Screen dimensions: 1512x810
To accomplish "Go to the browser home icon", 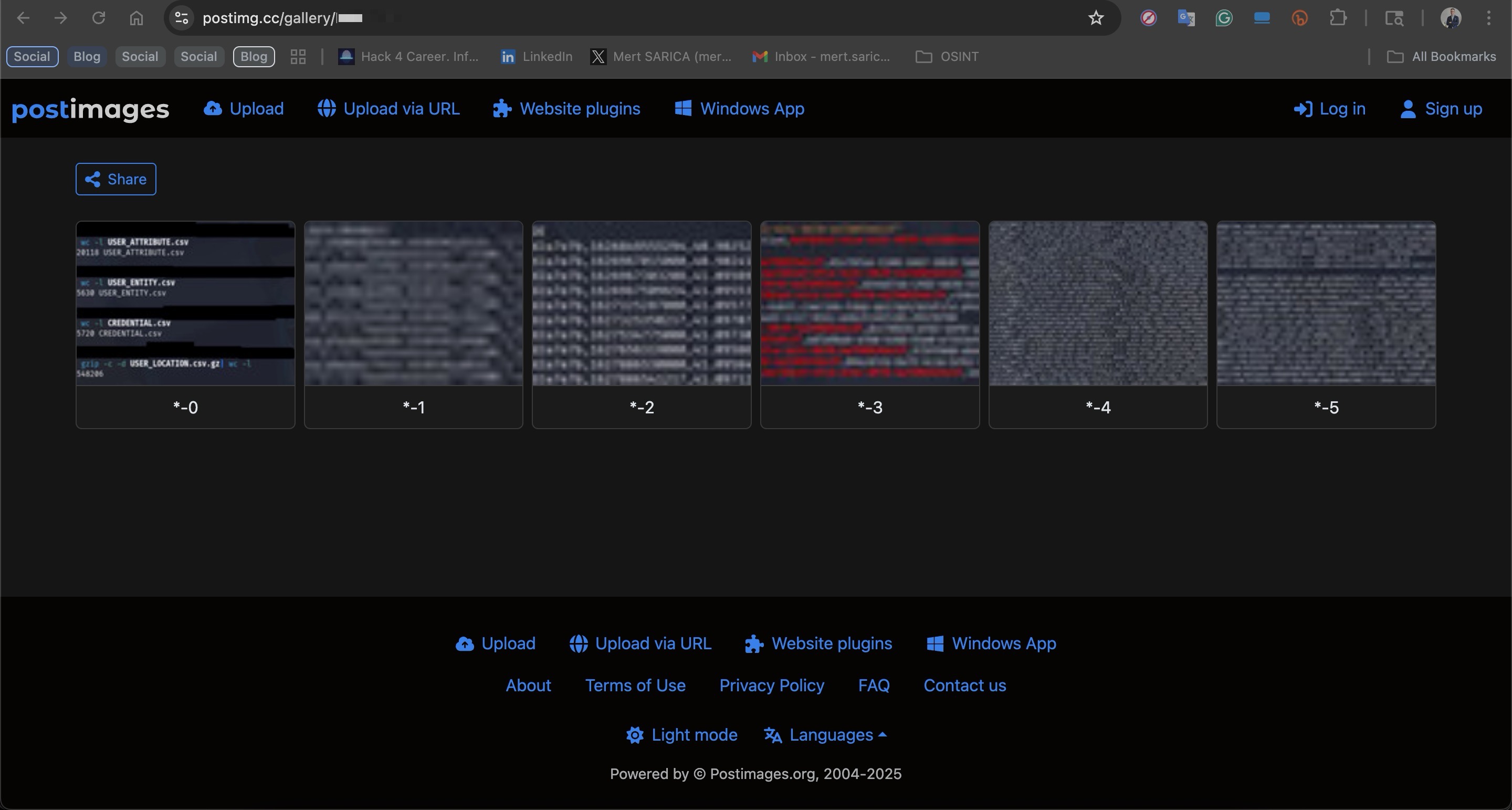I will coord(136,18).
